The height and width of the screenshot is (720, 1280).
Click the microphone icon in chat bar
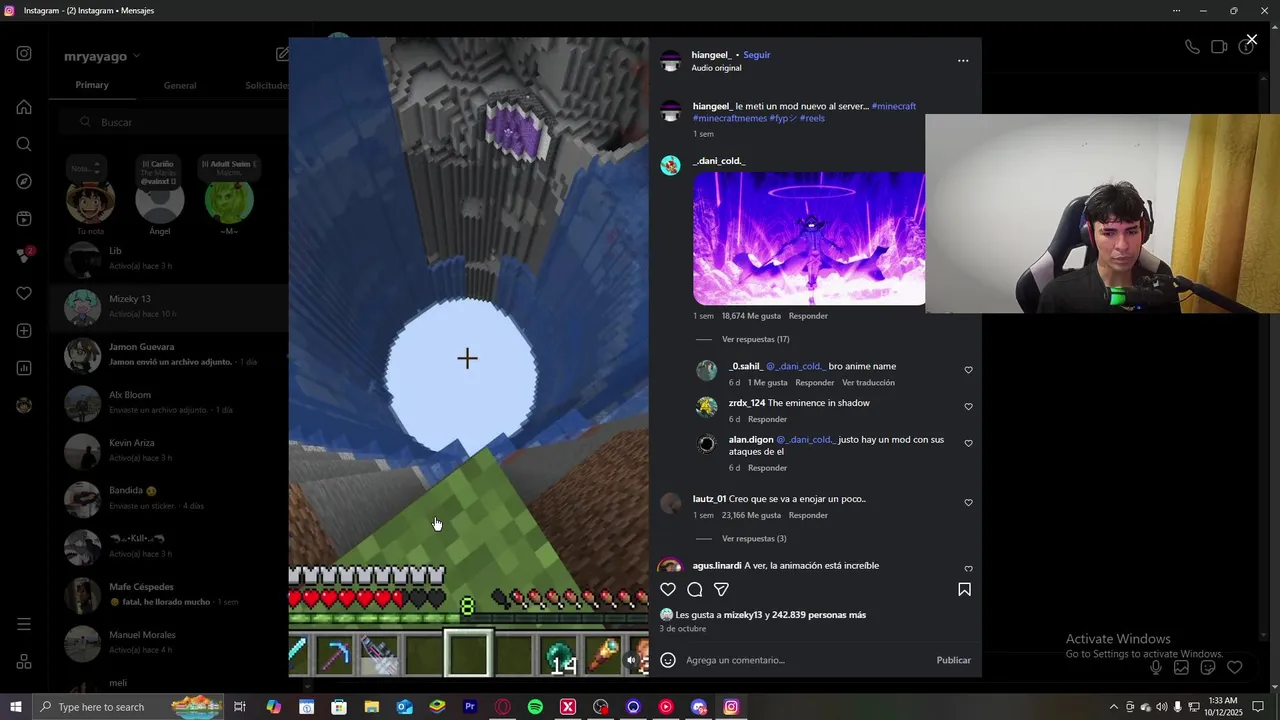tap(1156, 667)
